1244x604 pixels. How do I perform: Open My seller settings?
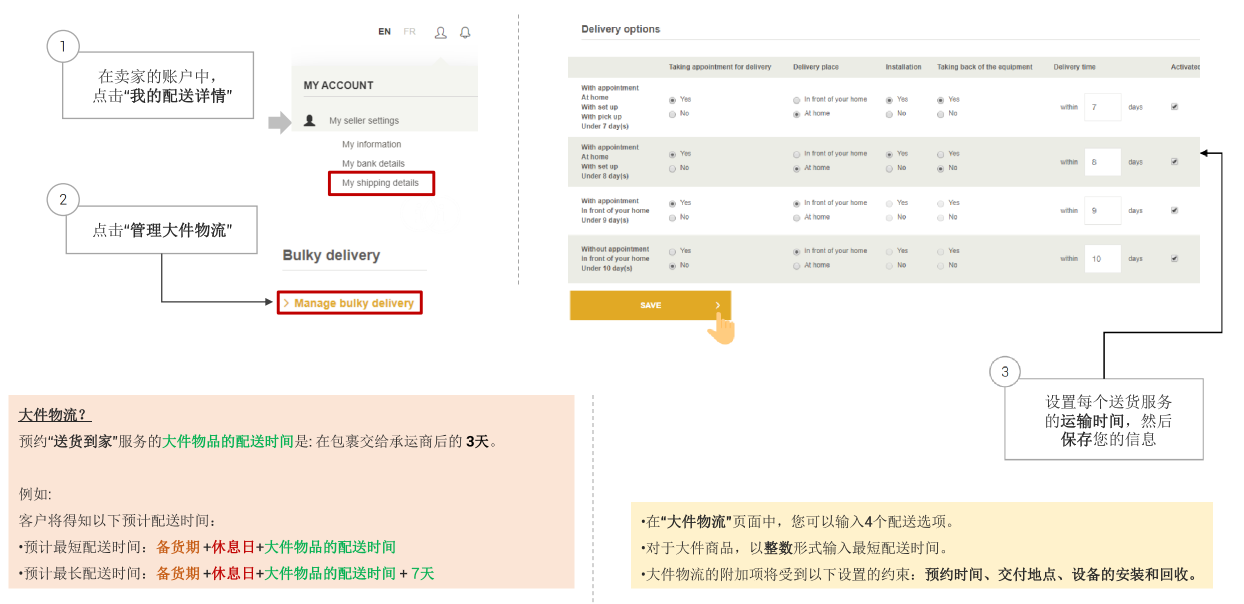[364, 121]
